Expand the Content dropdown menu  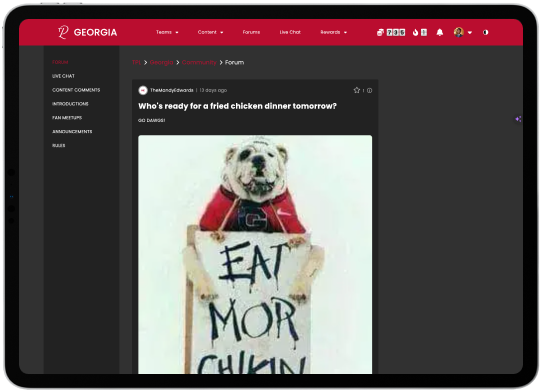tap(210, 32)
